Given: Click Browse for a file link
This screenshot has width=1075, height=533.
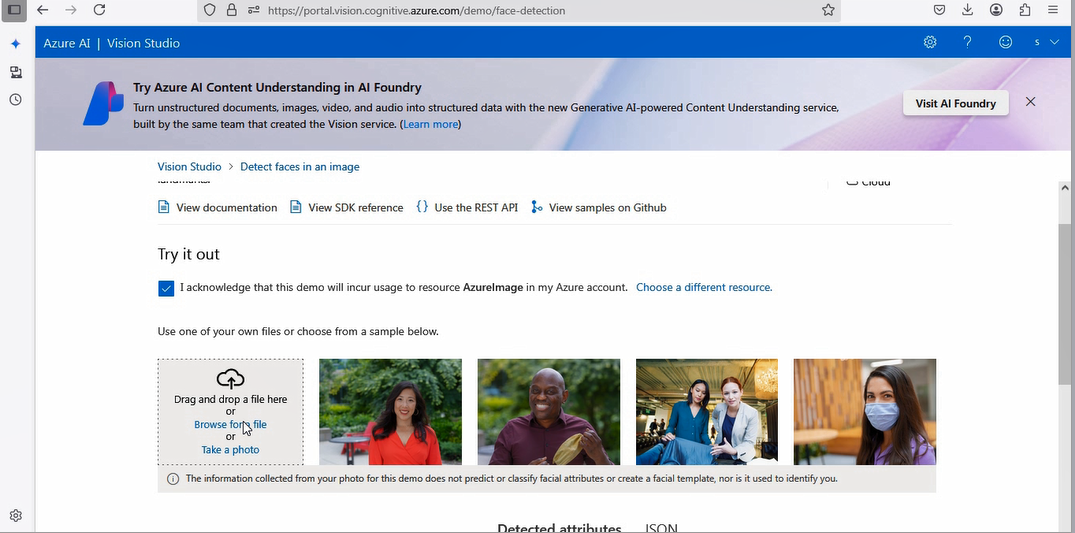Looking at the screenshot, I should tap(230, 425).
